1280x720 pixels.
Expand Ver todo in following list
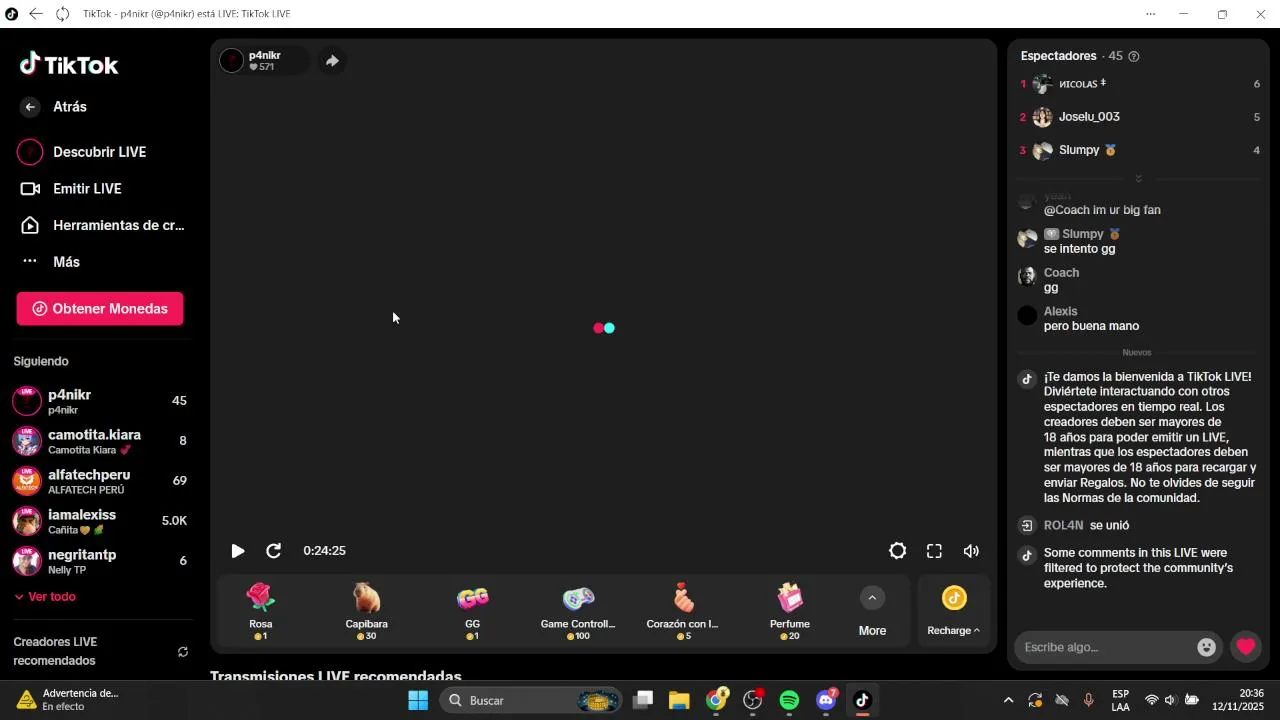(x=45, y=597)
